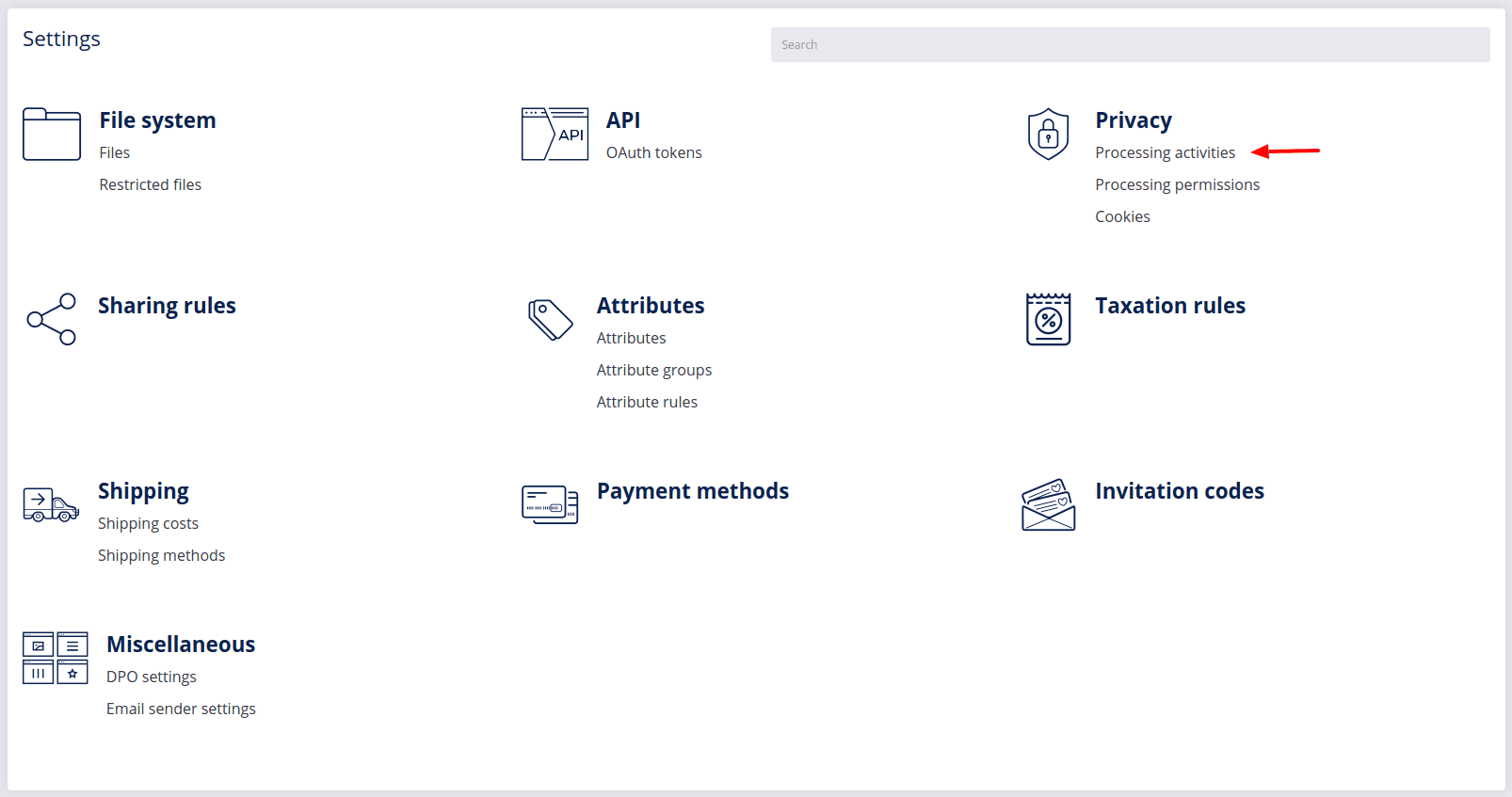Click the Attributes tag icon
Screen dimensions: 1512x797
click(551, 319)
